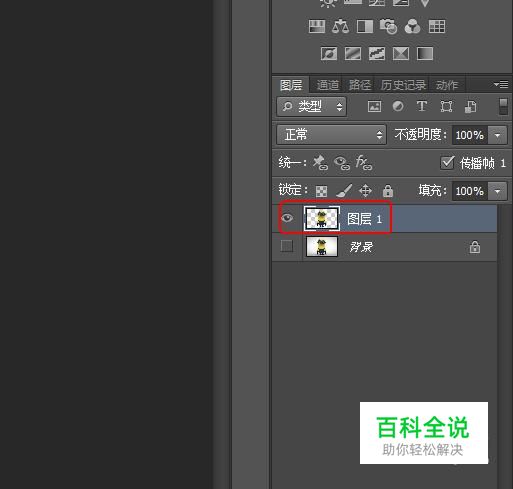The image size is (513, 489).
Task: Hide the 图层 1 layer eye
Action: tap(287, 218)
